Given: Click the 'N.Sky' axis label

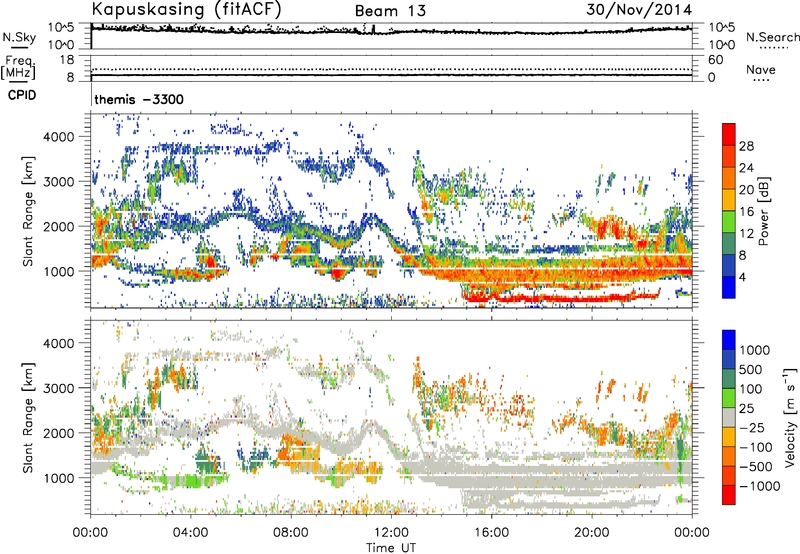Looking at the screenshot, I should (x=19, y=37).
